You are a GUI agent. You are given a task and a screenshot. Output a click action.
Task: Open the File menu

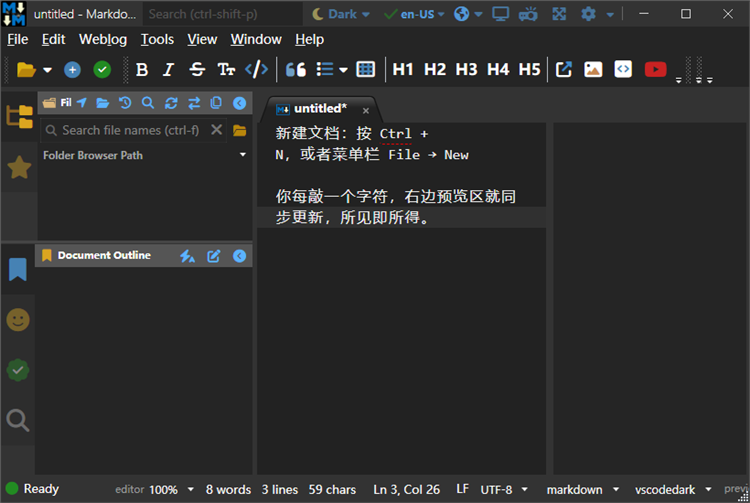pyautogui.click(x=18, y=39)
